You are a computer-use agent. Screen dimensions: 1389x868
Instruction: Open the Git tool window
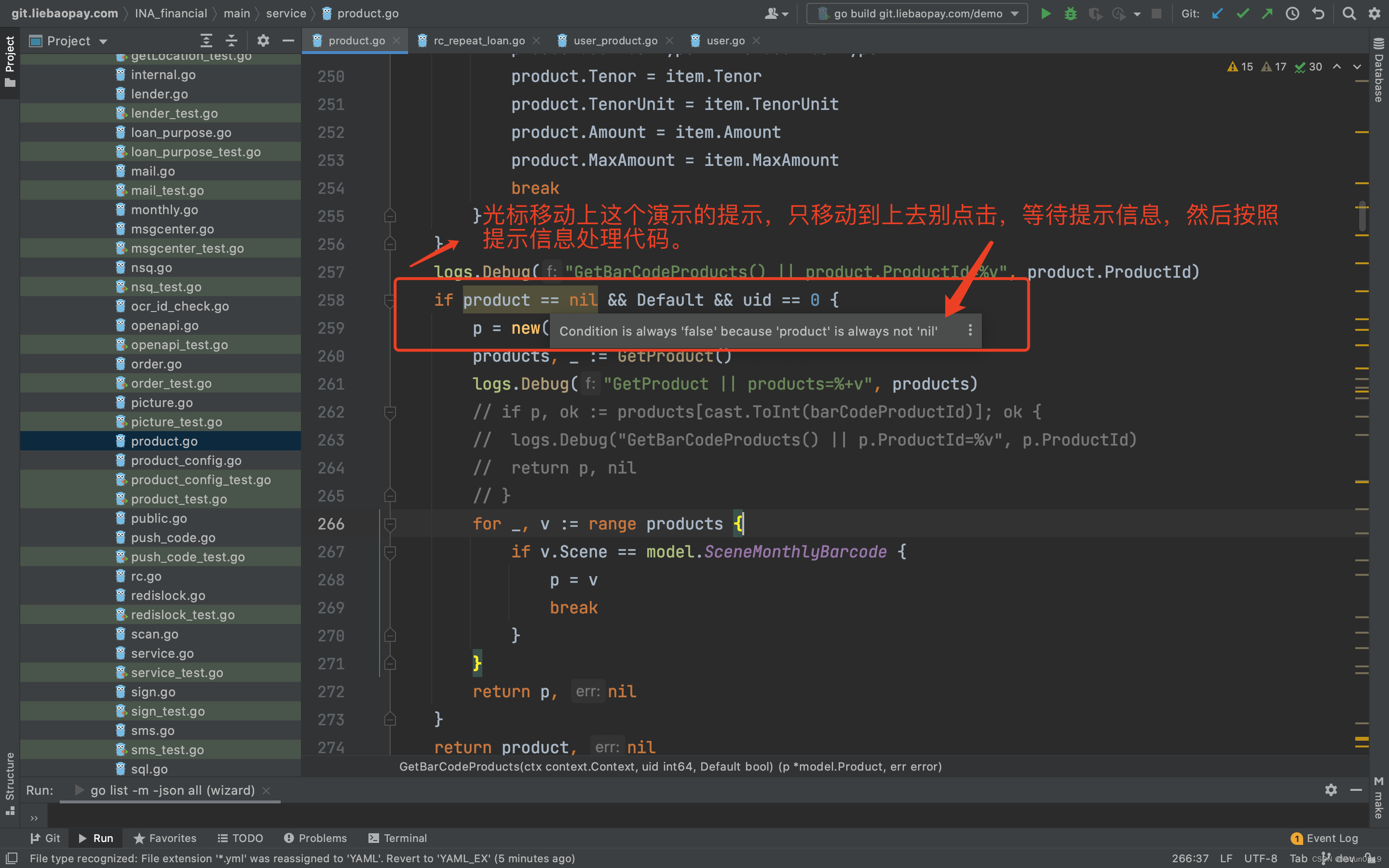point(45,838)
